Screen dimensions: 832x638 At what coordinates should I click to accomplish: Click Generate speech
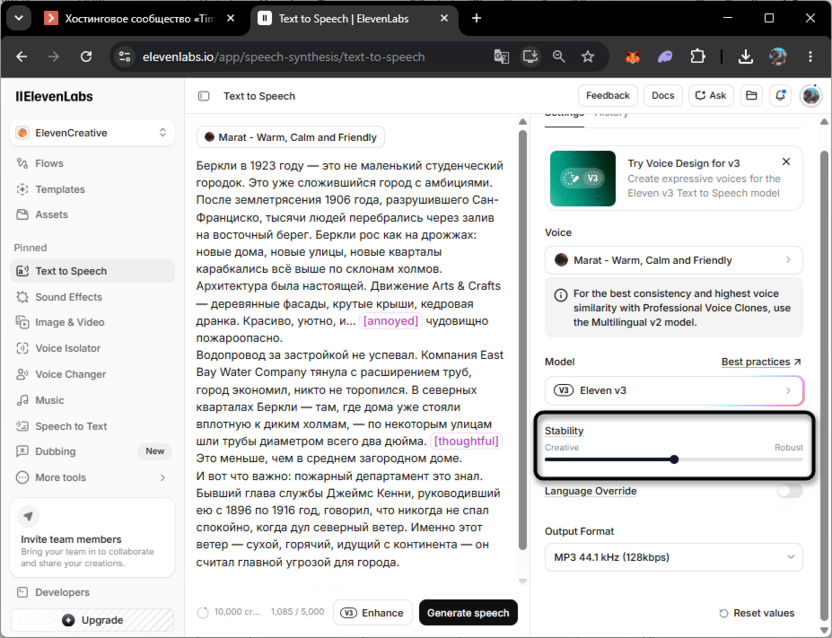468,613
